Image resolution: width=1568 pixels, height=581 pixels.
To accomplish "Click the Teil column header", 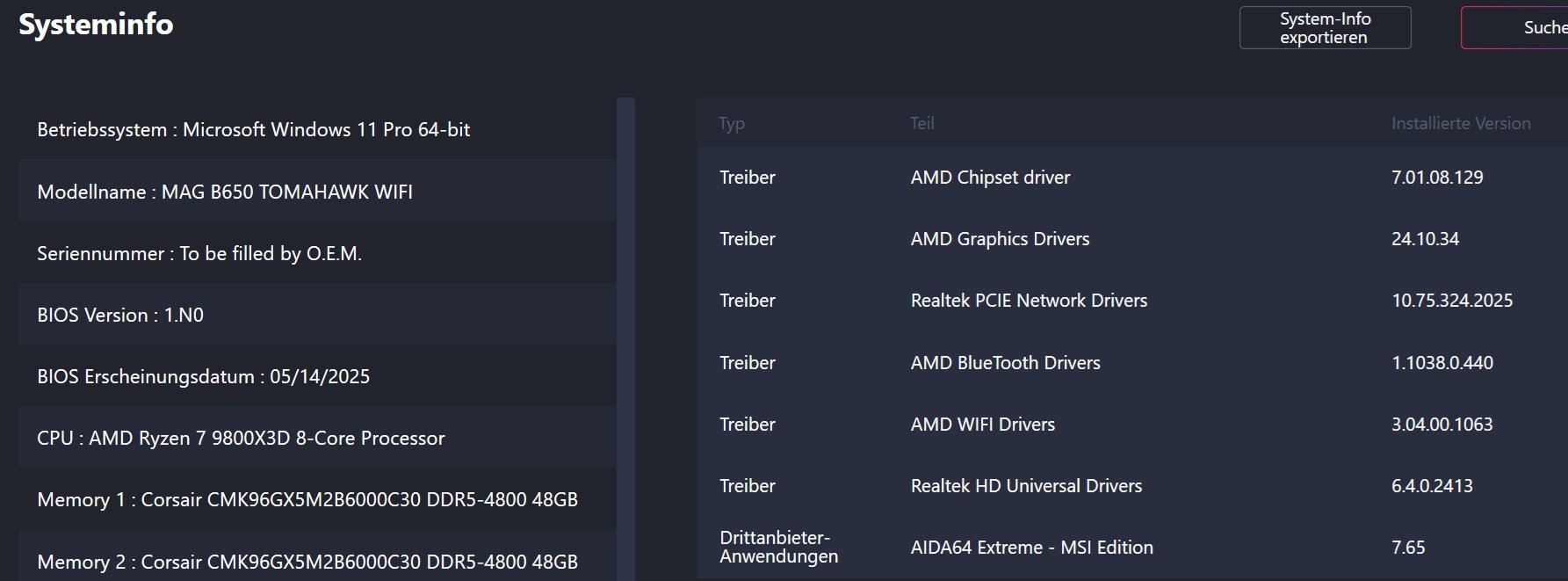I will 922,123.
